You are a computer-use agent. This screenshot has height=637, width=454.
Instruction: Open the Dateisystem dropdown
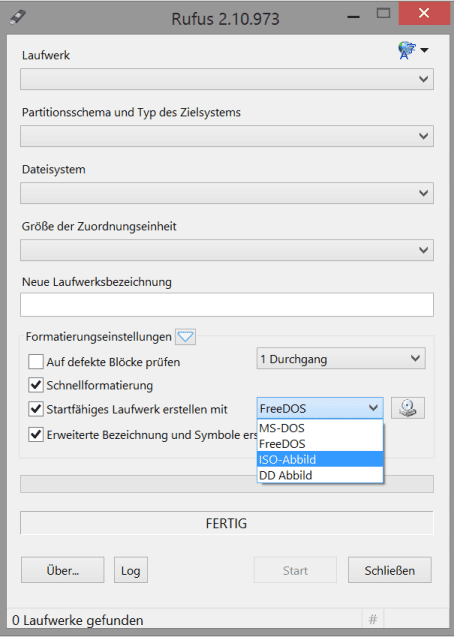tap(227, 193)
